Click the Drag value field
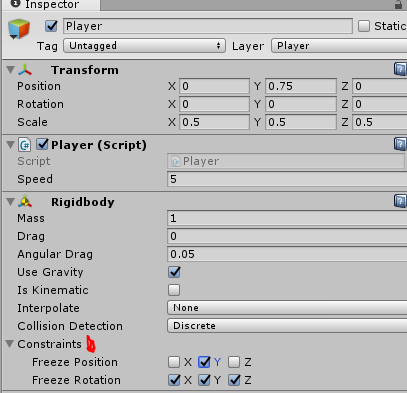This screenshot has width=407, height=393. click(x=287, y=236)
